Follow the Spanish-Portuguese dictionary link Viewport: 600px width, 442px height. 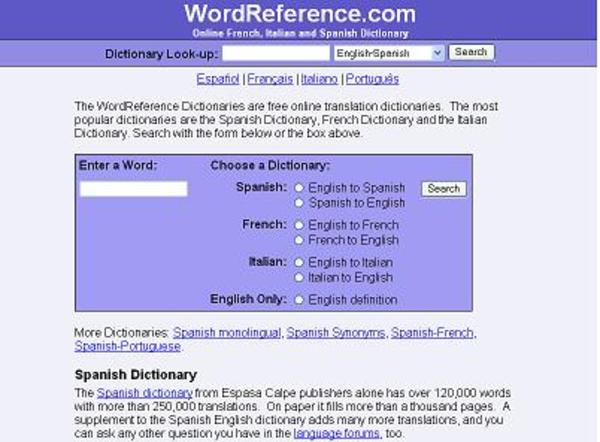(128, 346)
